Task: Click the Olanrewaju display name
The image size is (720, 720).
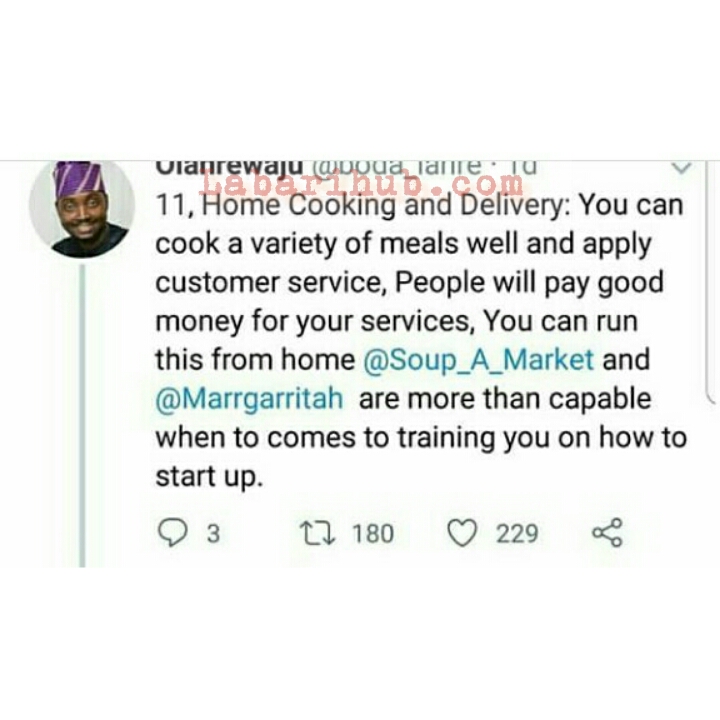Action: (x=229, y=167)
